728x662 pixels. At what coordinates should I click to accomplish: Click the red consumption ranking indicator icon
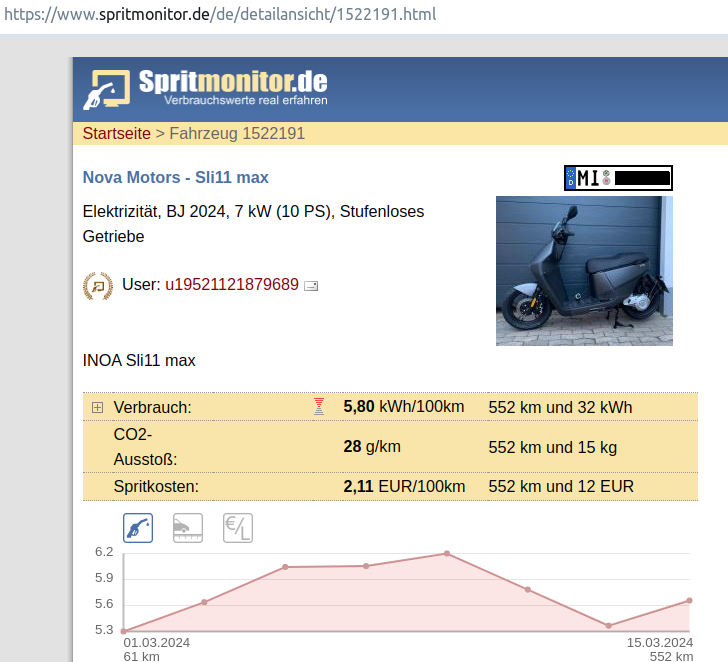[x=319, y=406]
